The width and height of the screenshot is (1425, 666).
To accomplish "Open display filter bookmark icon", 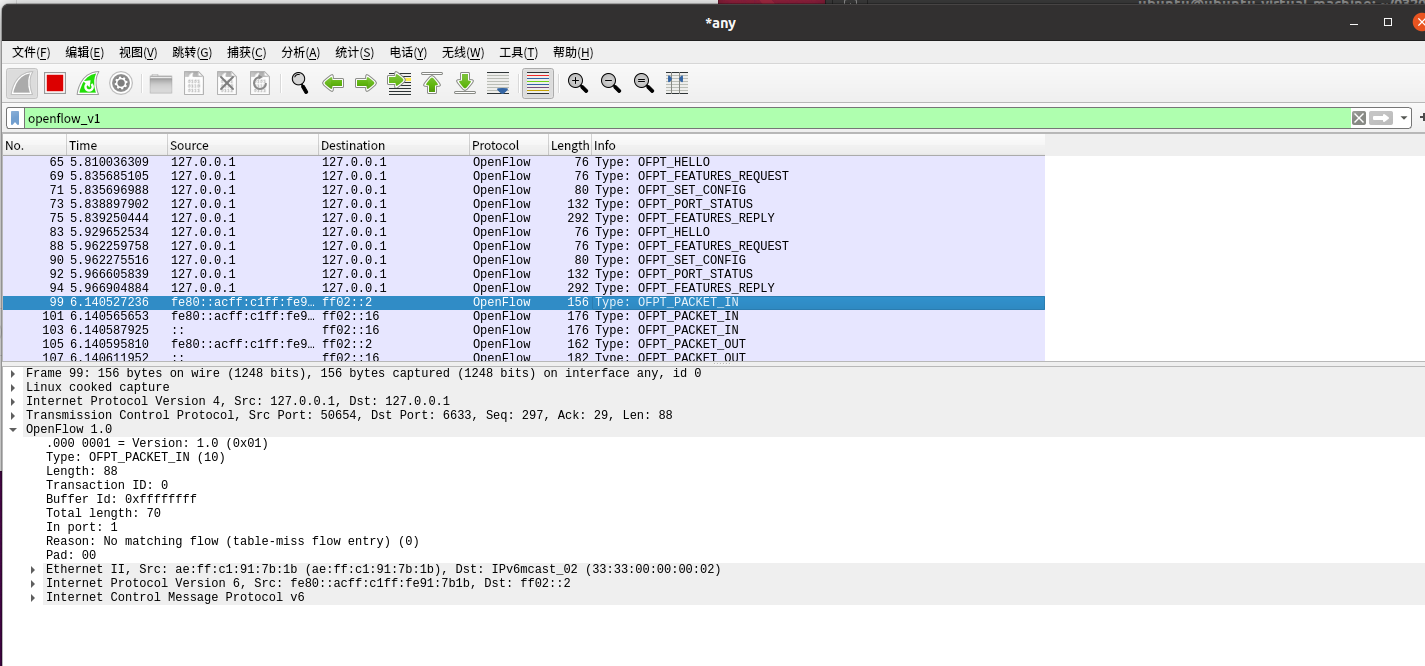I will (16, 118).
